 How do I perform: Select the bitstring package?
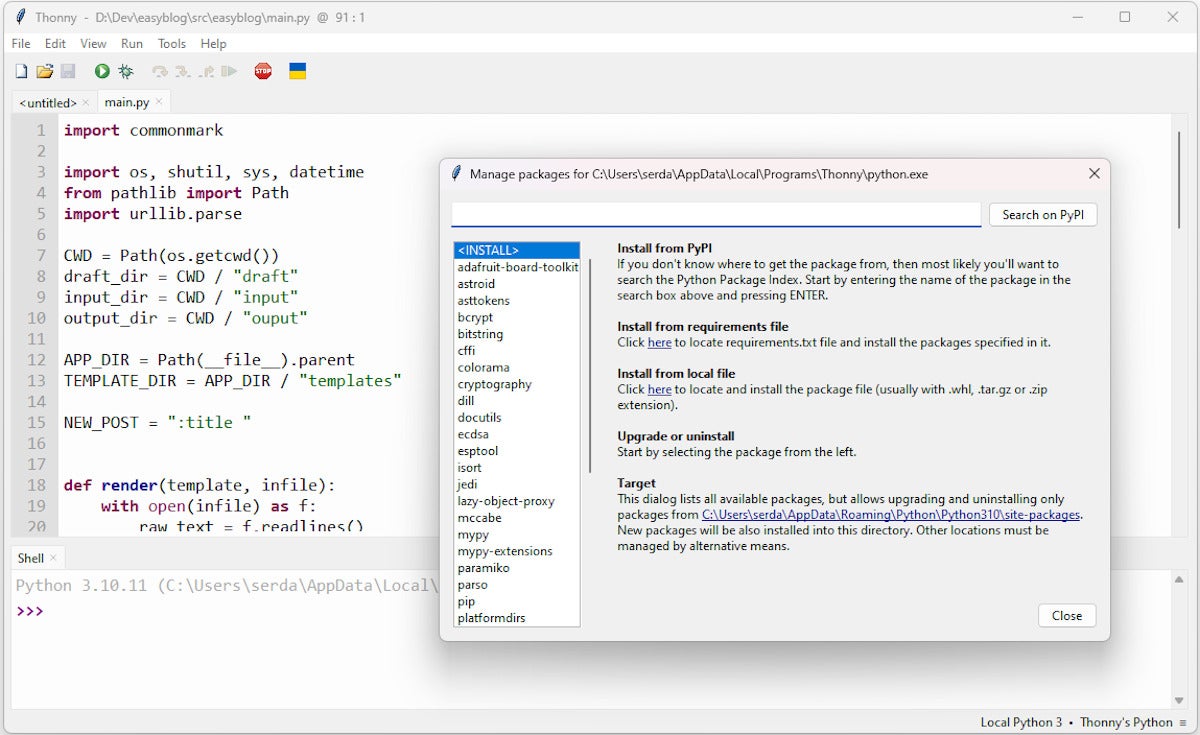(x=516, y=334)
